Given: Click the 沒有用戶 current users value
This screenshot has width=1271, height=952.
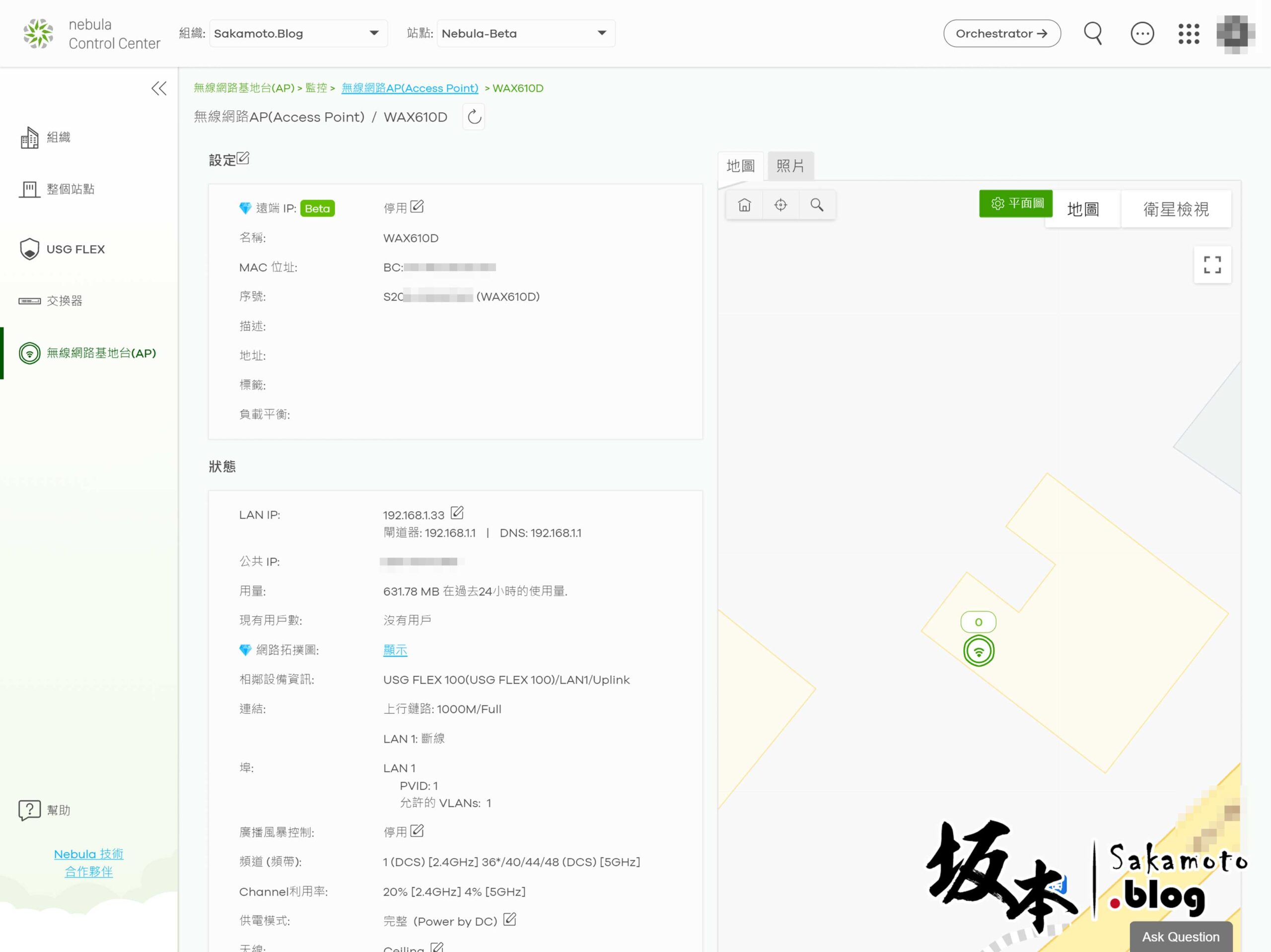Looking at the screenshot, I should point(408,620).
